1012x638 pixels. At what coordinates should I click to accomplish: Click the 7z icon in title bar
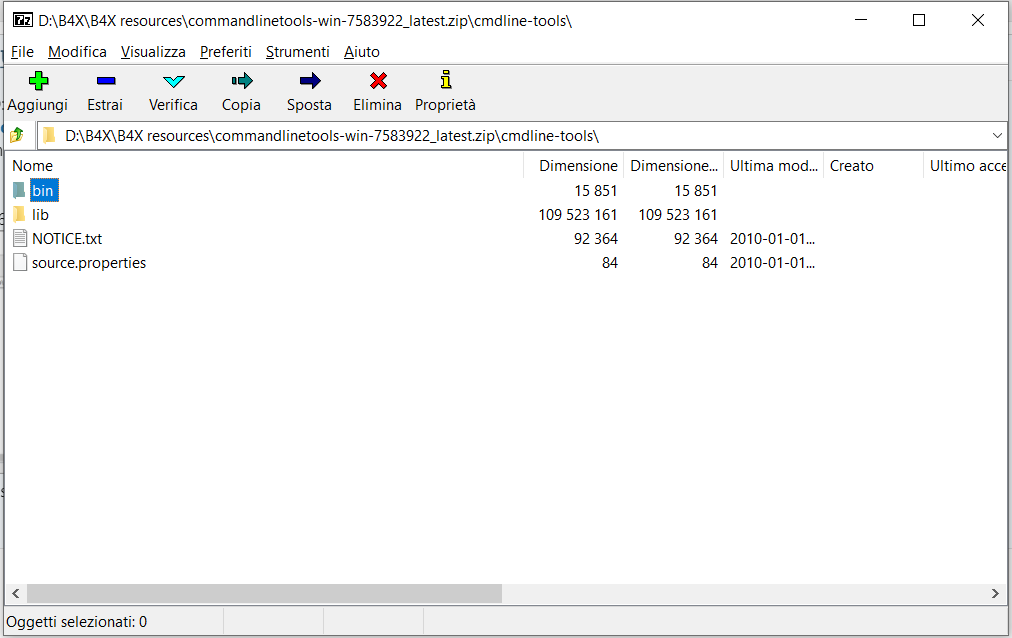point(23,20)
